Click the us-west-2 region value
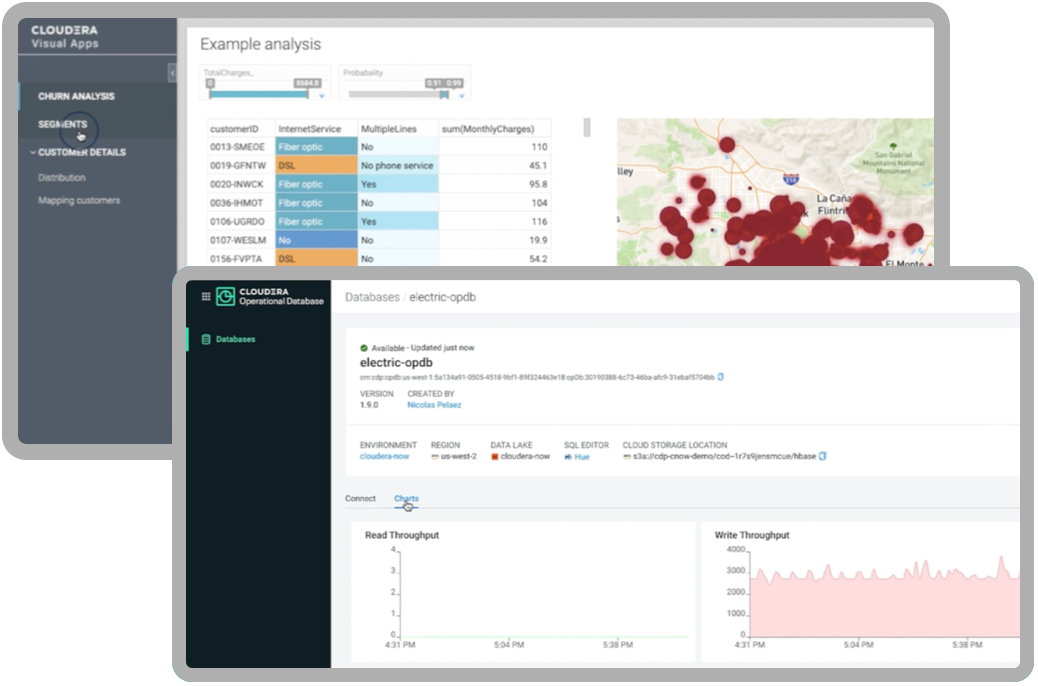This screenshot has width=1038, height=686. click(458, 457)
